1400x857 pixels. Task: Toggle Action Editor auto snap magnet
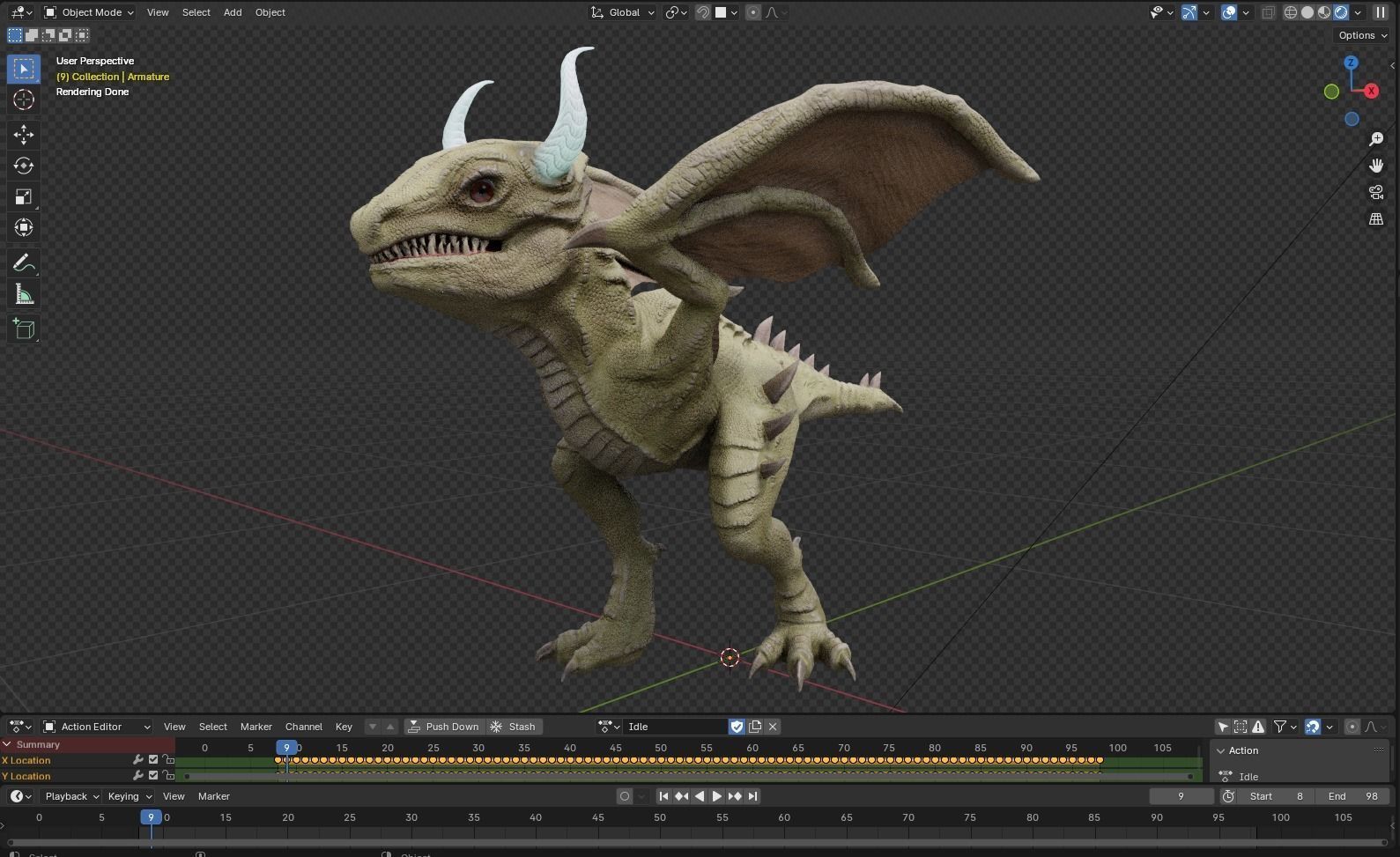(1313, 727)
